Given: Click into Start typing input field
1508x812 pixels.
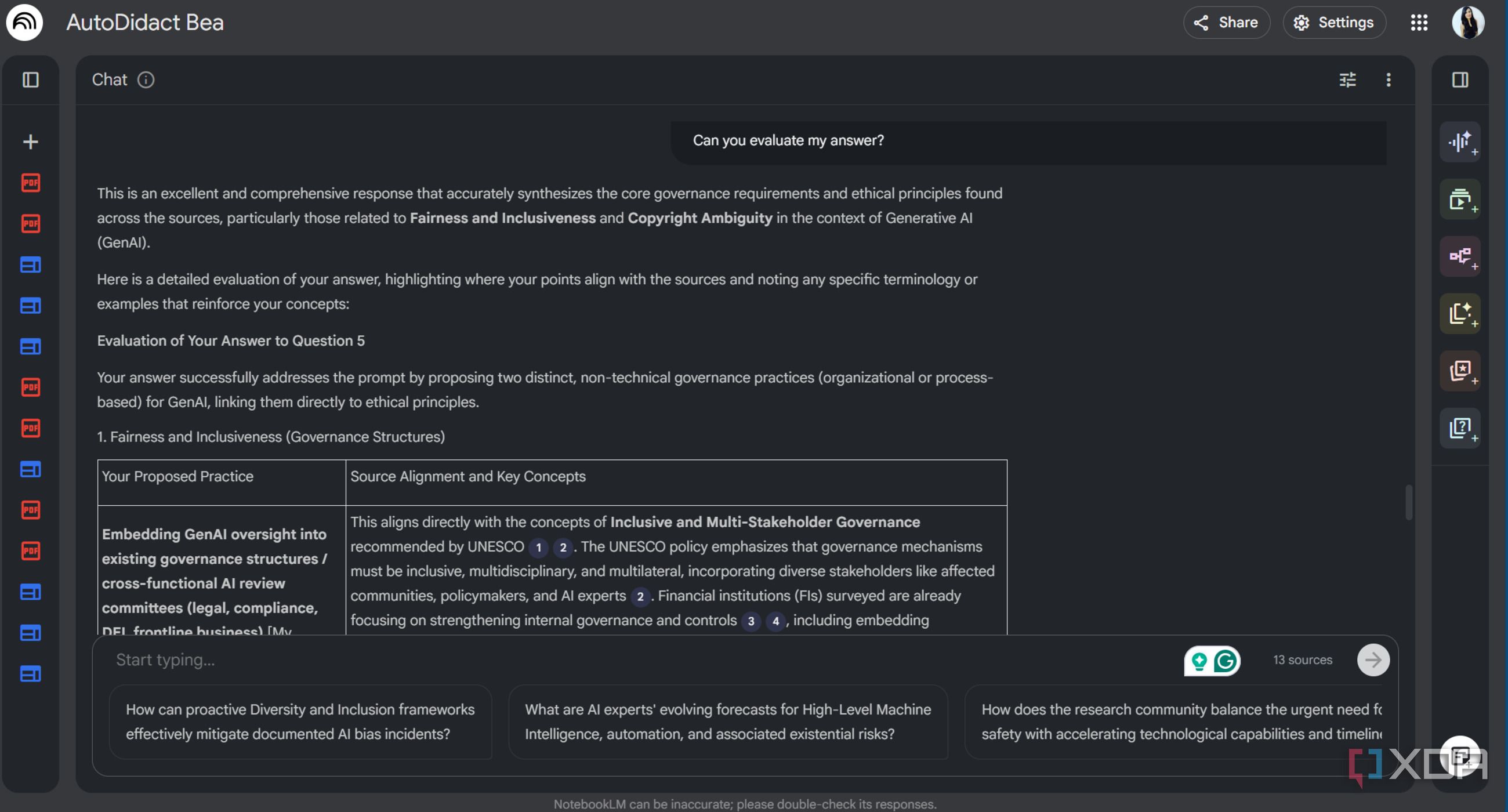Looking at the screenshot, I should tap(644, 660).
